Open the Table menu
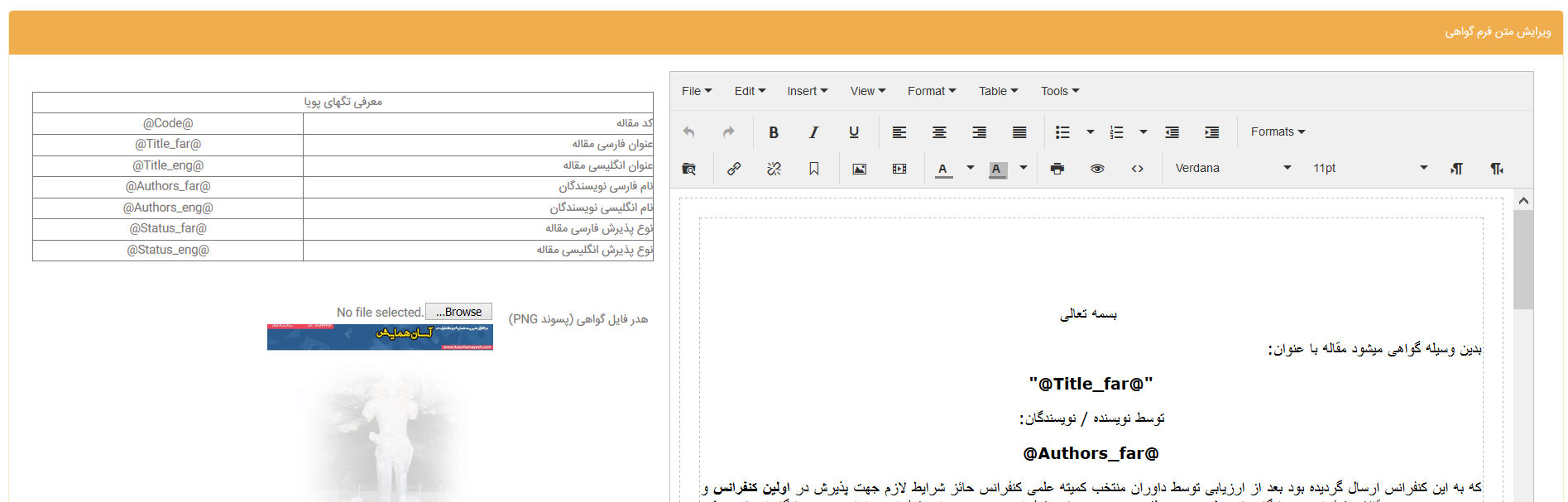This screenshot has height=502, width=1568. pos(998,91)
